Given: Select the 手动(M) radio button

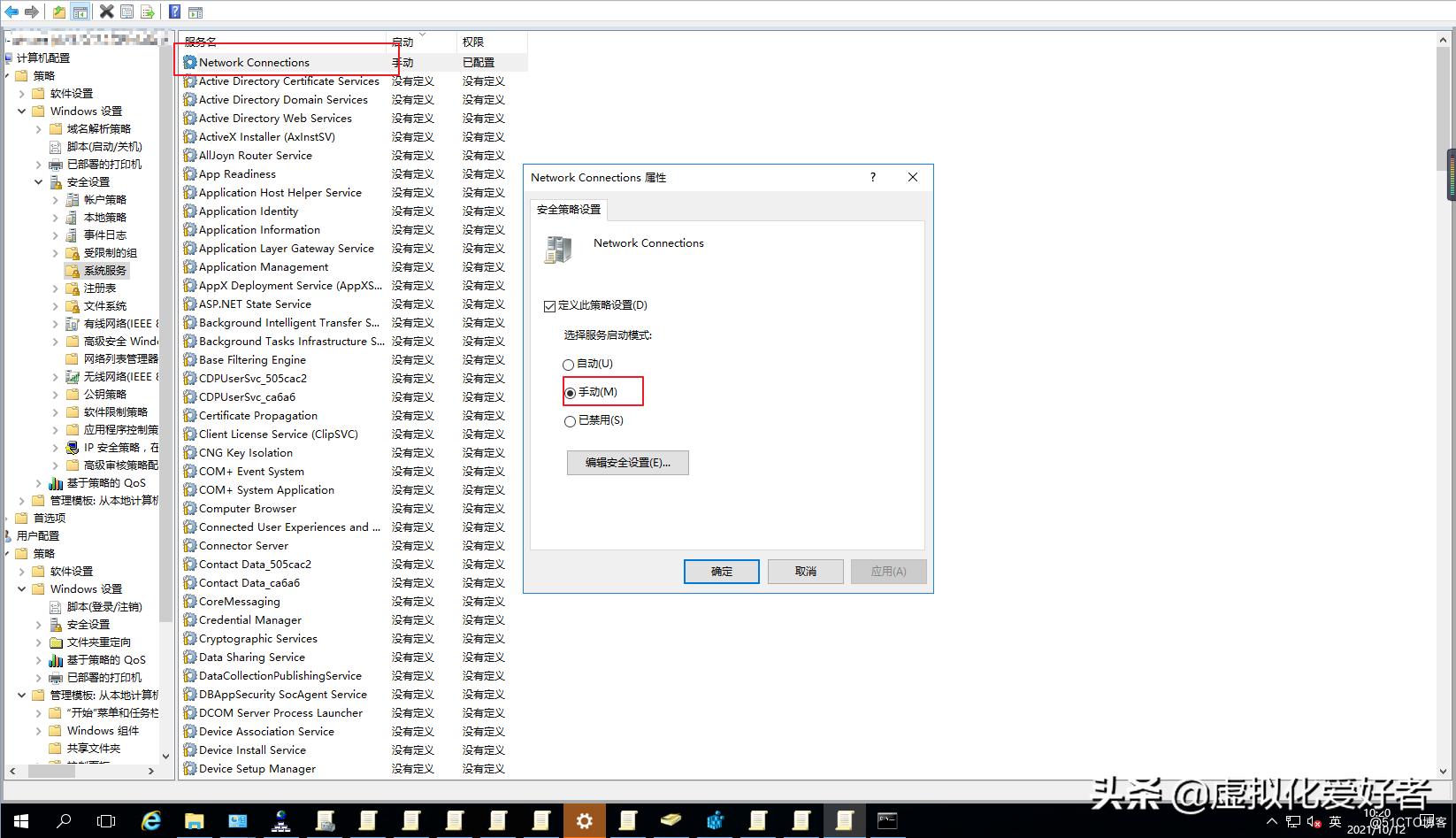Looking at the screenshot, I should [570, 392].
